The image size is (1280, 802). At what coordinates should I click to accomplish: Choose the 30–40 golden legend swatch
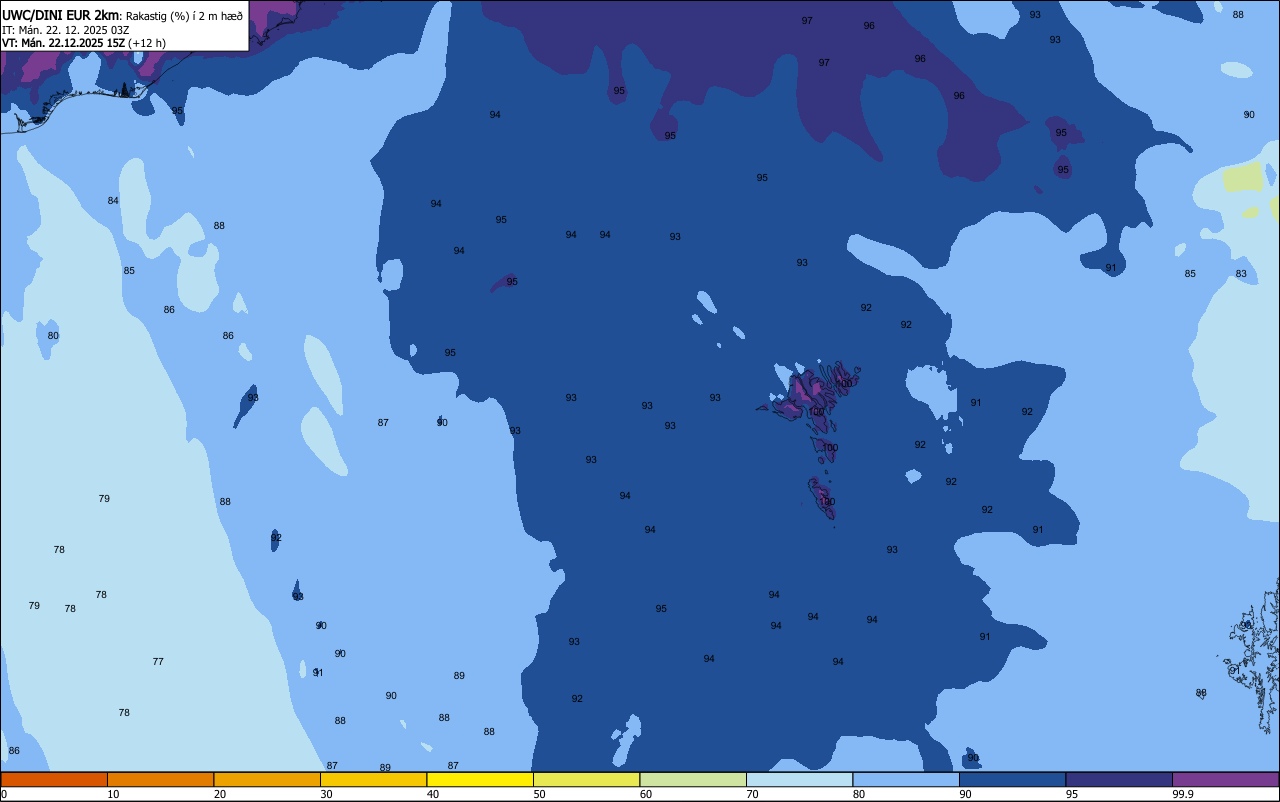373,779
